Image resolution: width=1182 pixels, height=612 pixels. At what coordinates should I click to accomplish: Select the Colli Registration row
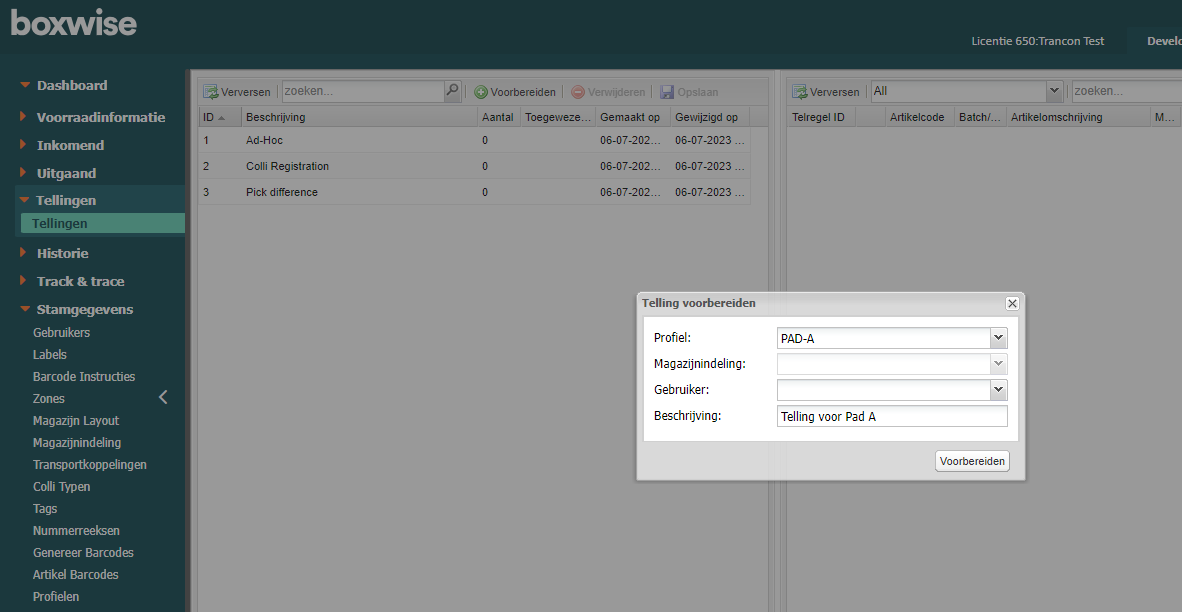point(287,166)
